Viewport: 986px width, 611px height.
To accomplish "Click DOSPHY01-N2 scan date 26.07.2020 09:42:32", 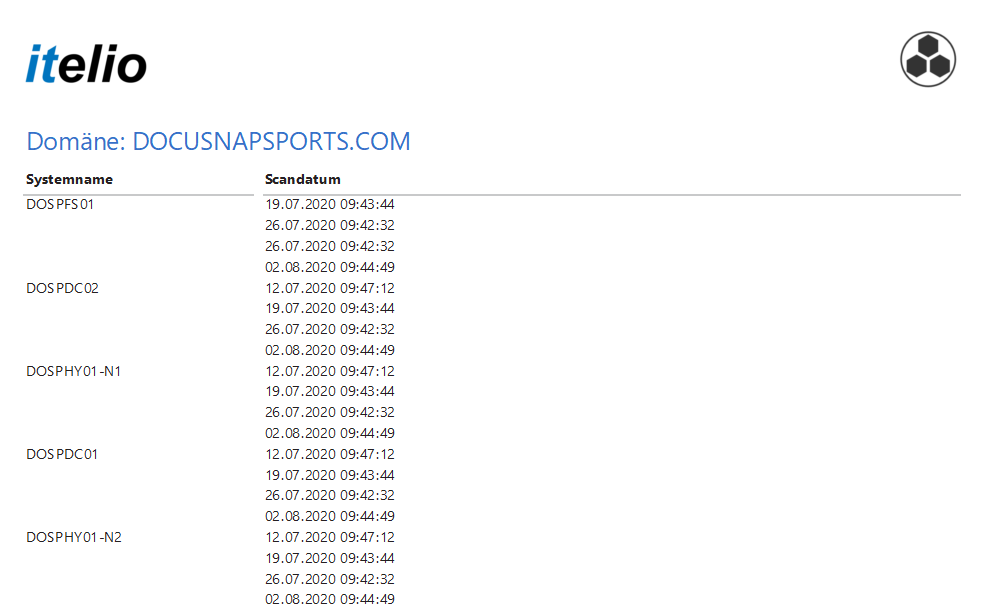I will tap(330, 579).
